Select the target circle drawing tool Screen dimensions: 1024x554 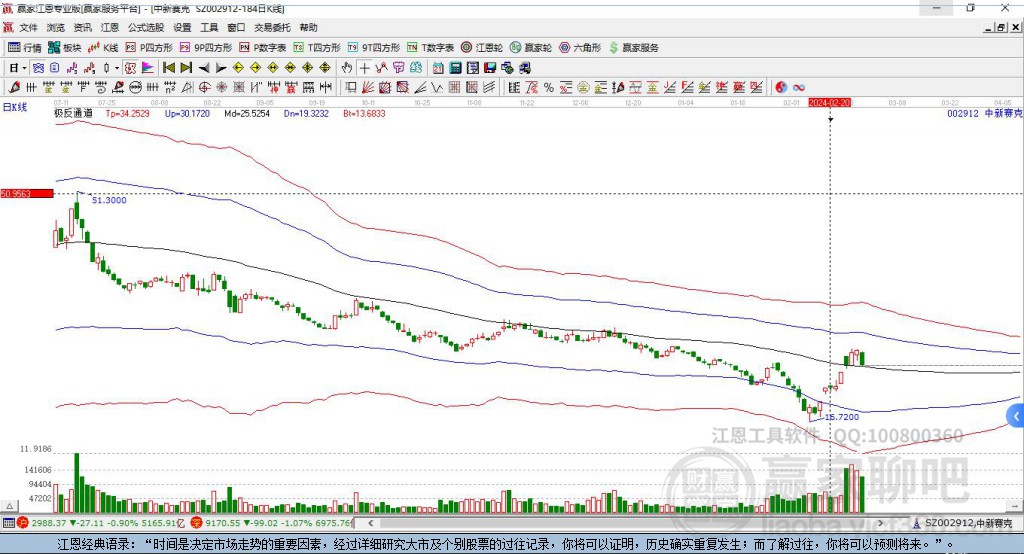click(204, 88)
